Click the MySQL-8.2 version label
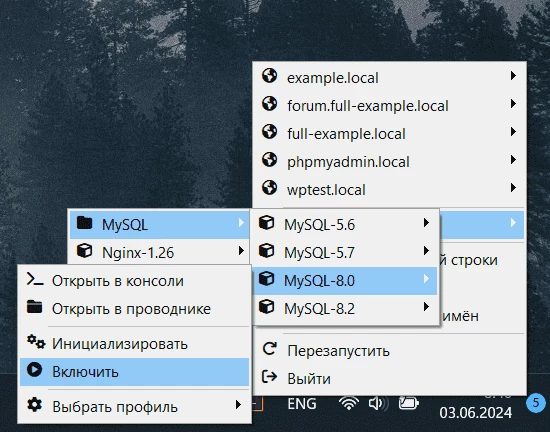Viewport: 550px width, 432px height. [x=320, y=309]
